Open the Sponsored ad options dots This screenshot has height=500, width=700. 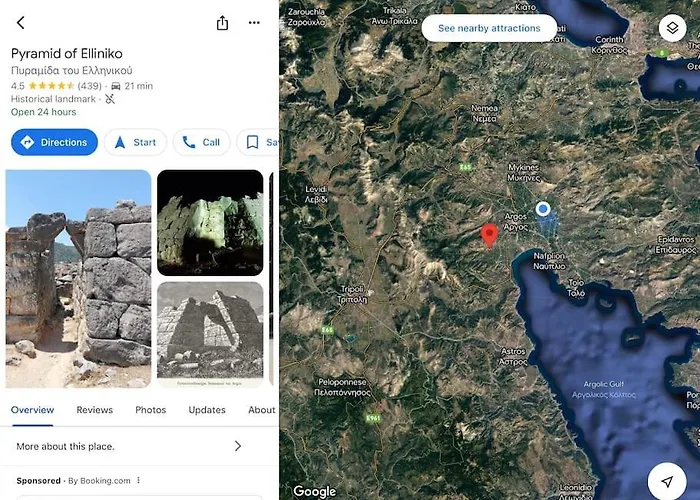[x=138, y=480]
